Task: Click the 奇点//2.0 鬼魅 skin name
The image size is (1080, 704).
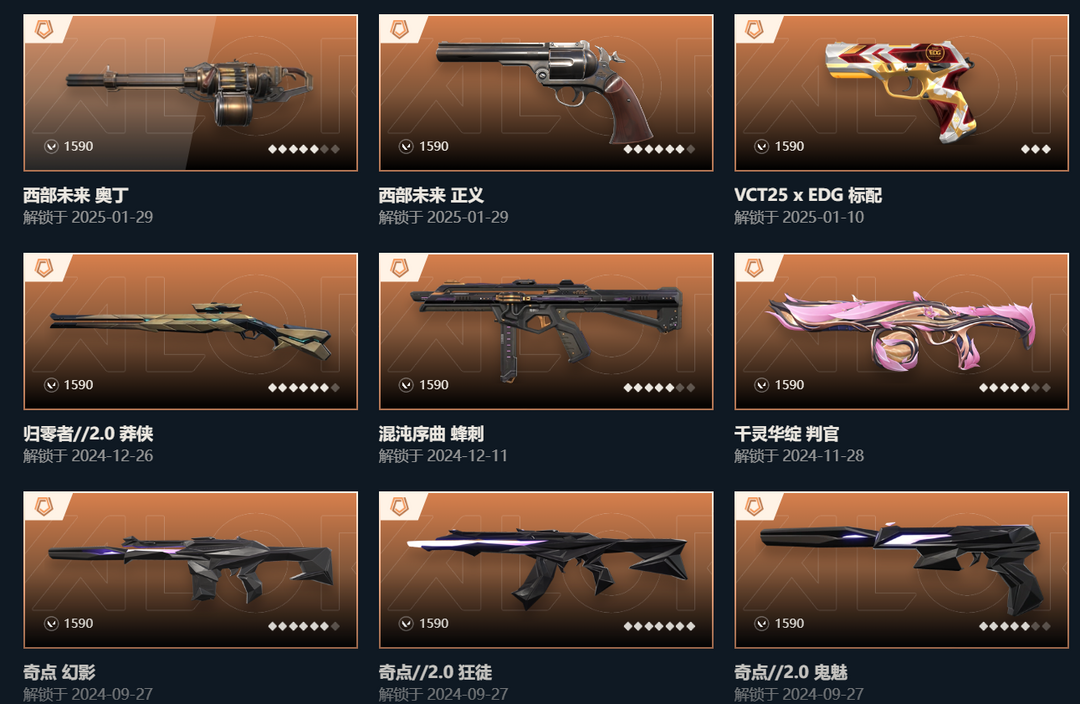Action: click(x=791, y=672)
